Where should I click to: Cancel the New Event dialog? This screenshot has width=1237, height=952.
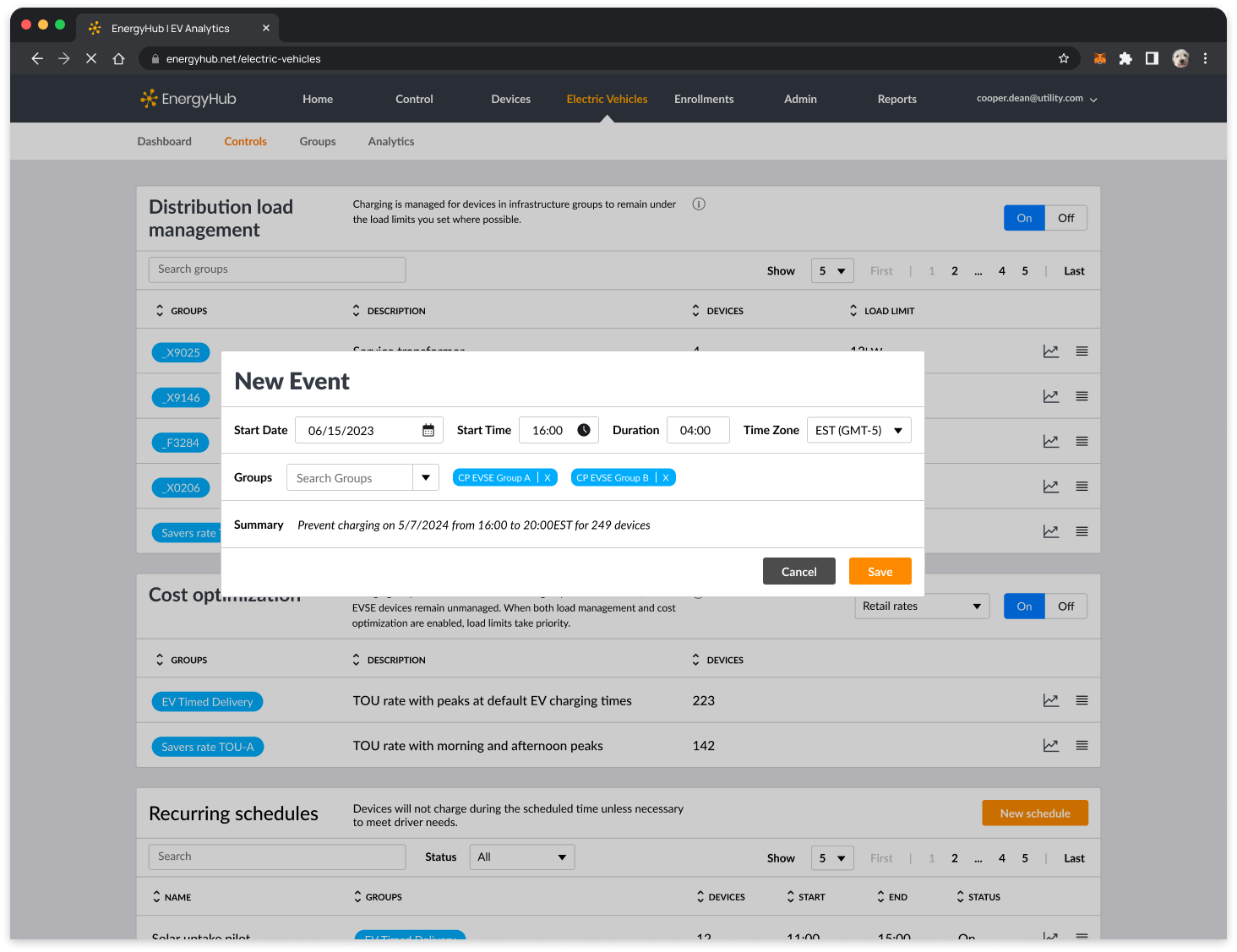[798, 572]
